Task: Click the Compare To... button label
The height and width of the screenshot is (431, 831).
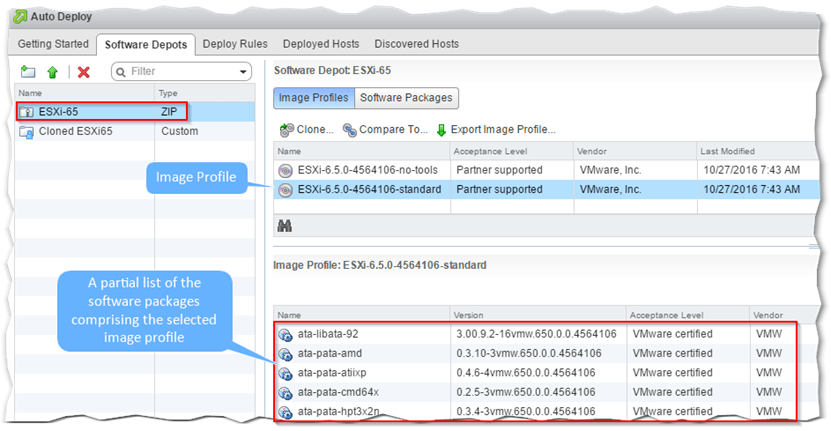Action: 393,129
